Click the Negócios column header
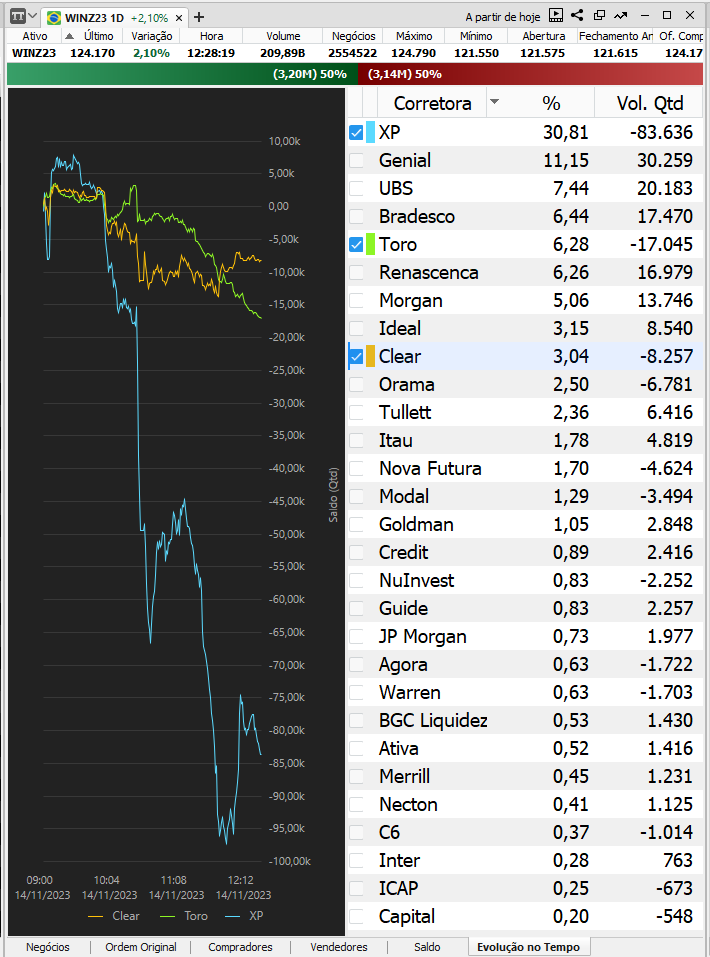This screenshot has width=710, height=957. point(354,36)
